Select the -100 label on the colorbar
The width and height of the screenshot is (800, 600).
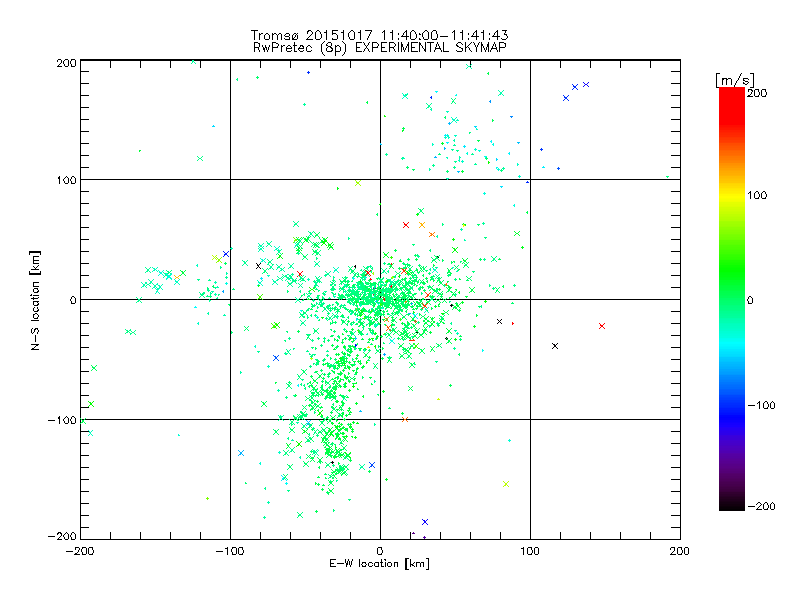pyautogui.click(x=761, y=406)
